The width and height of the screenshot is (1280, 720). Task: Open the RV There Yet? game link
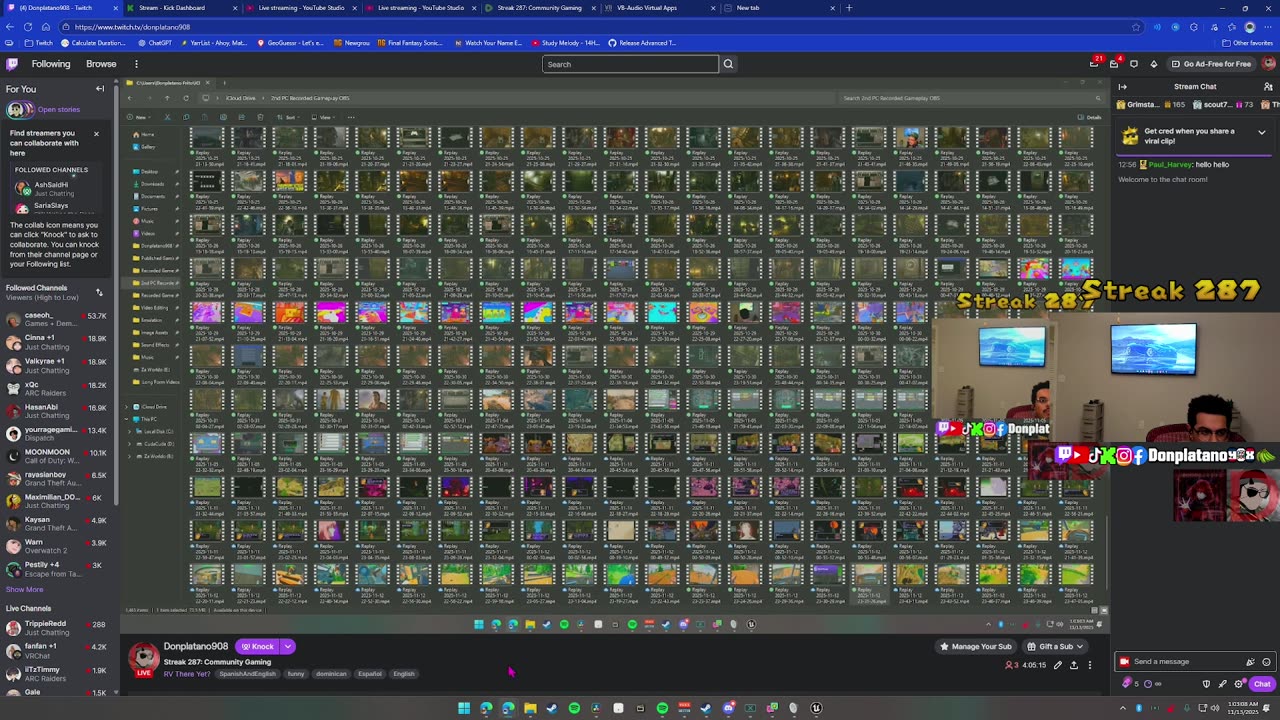(187, 674)
